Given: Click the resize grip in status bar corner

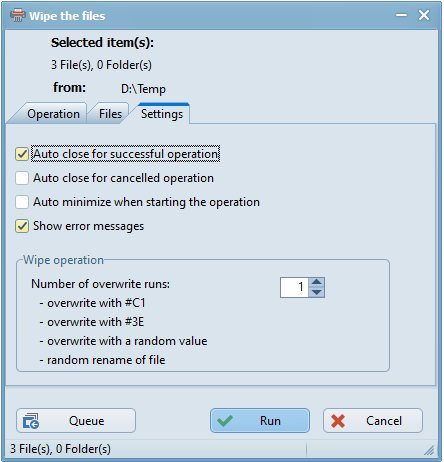Looking at the screenshot, I should pos(429,450).
